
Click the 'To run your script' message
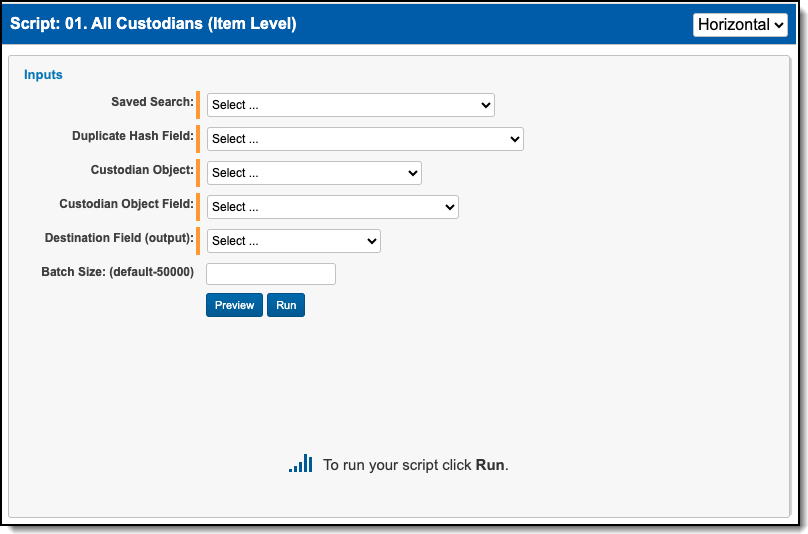(415, 465)
